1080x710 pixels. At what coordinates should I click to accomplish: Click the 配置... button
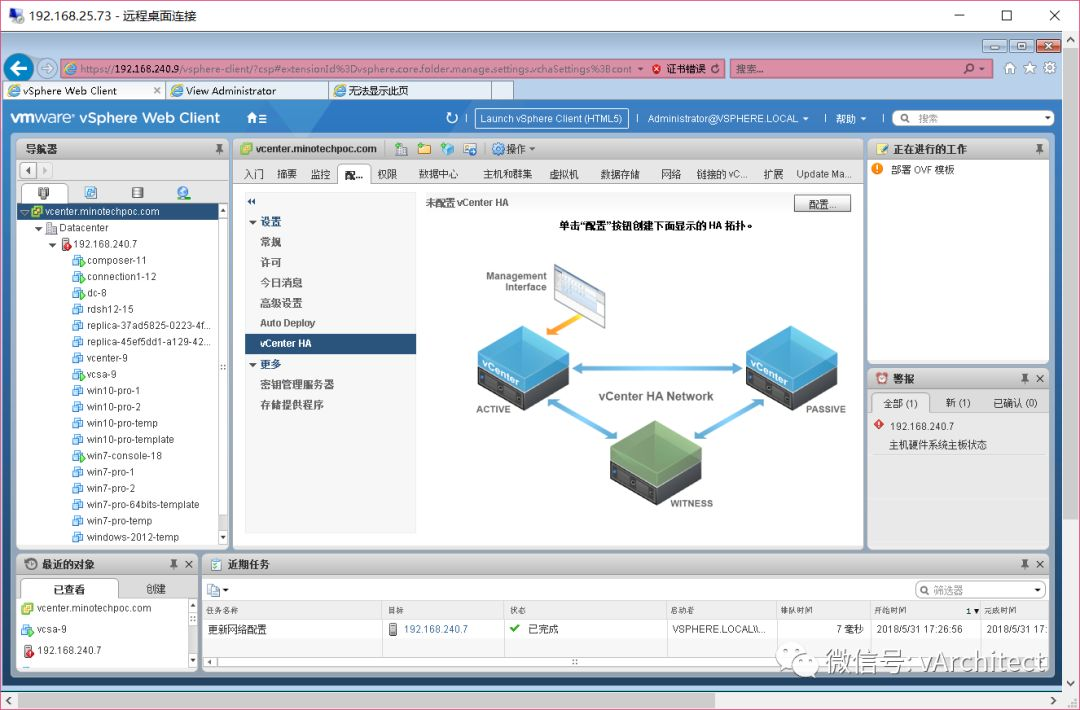[x=822, y=204]
